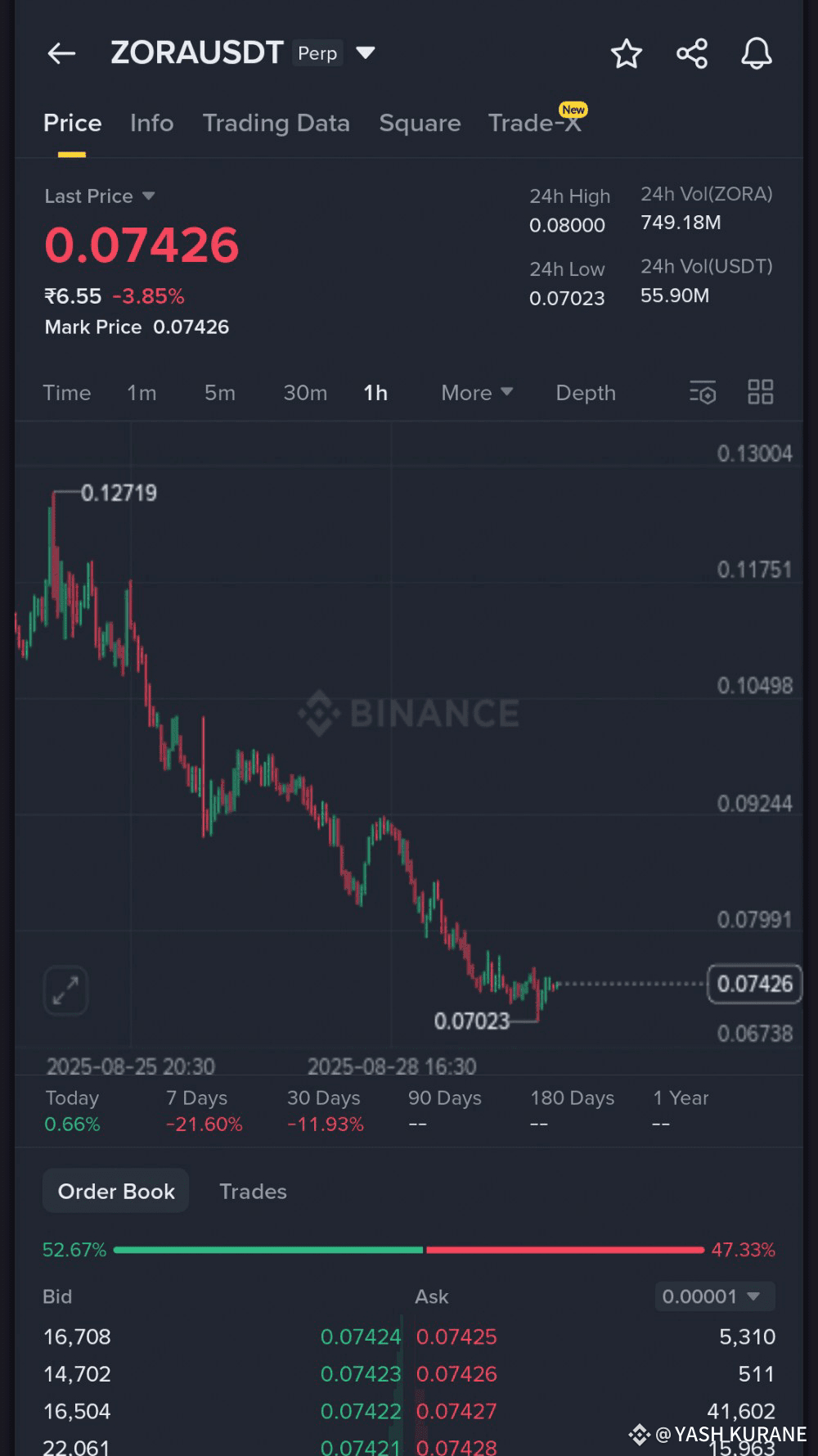Select ask price 0.07427

coord(456,1411)
